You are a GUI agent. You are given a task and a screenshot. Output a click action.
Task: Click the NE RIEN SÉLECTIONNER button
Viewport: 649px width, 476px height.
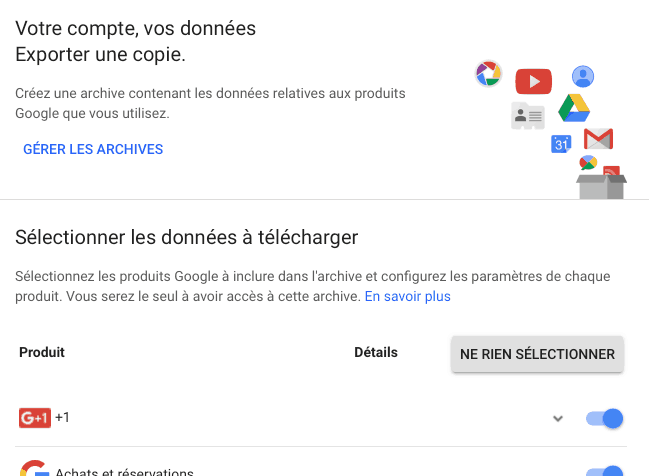[x=537, y=354]
